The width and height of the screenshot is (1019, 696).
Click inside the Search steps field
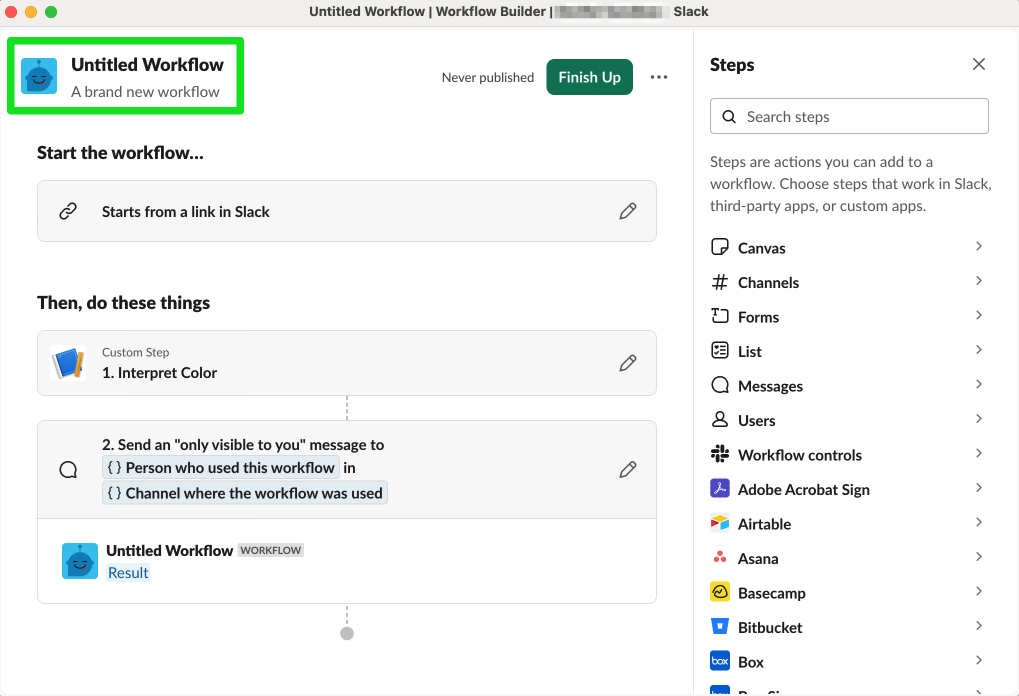tap(848, 116)
